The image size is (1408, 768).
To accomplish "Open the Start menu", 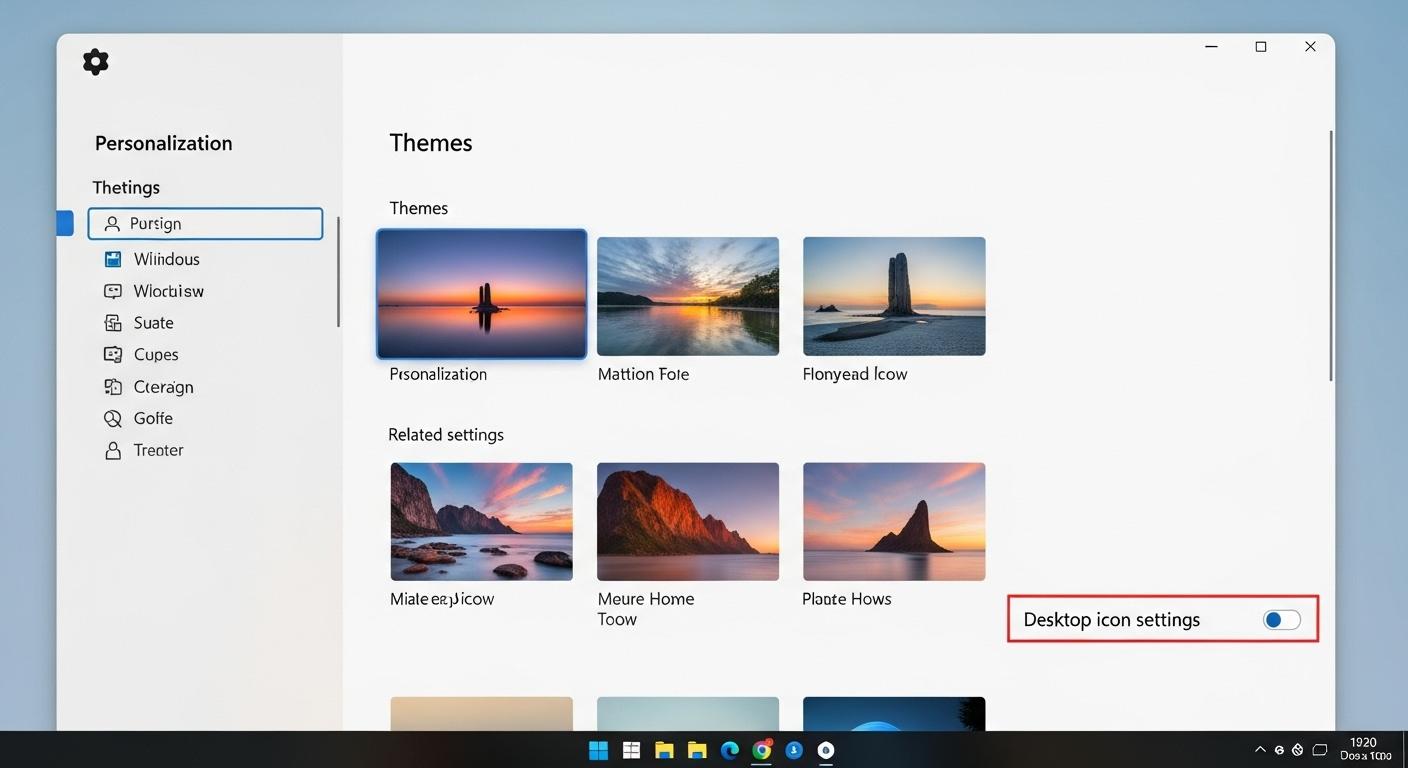I will coord(598,750).
